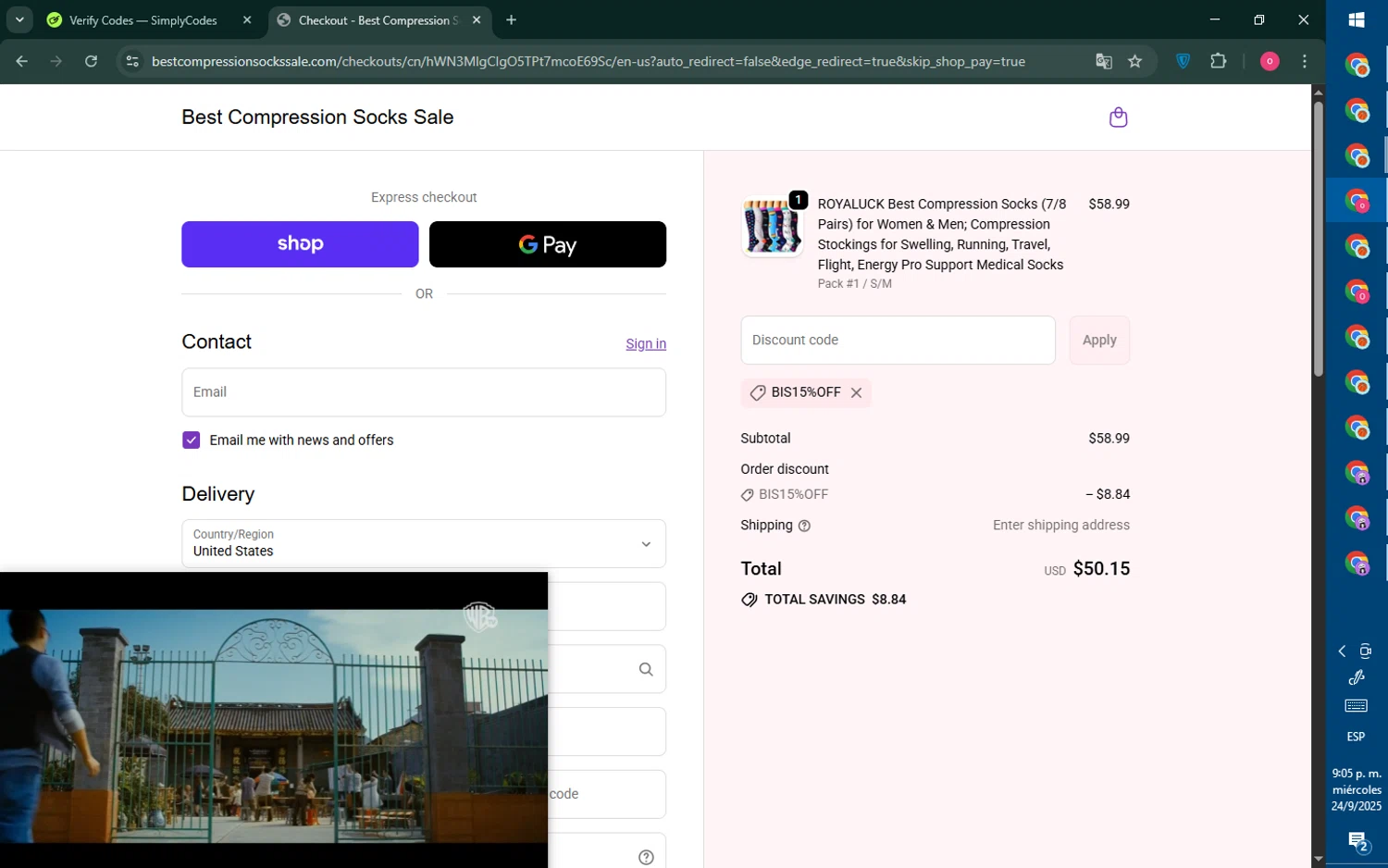This screenshot has height=868, width=1388.
Task: Click the $50.15 total amount
Action: coord(1101,568)
